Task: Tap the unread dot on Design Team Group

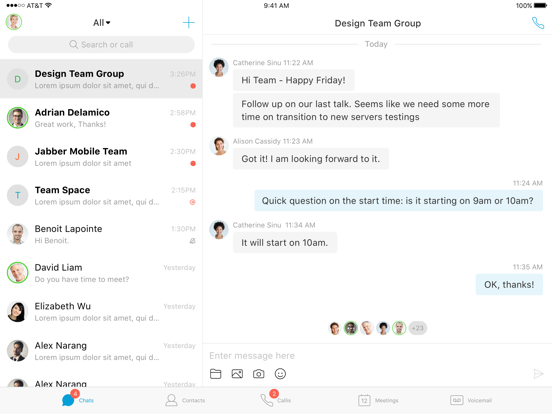Action: coord(193,86)
